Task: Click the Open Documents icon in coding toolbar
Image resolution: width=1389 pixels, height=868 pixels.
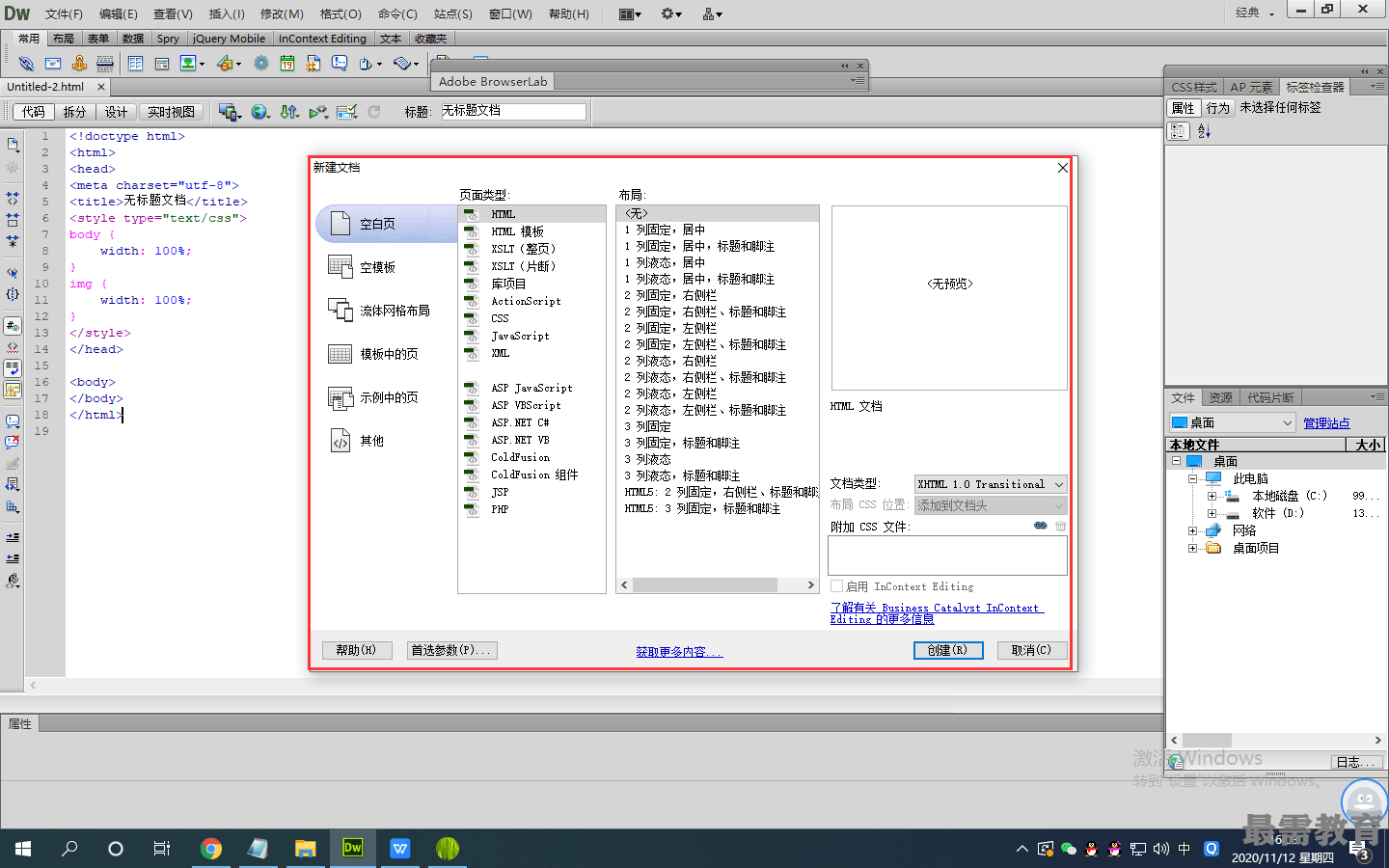Action: click(13, 144)
